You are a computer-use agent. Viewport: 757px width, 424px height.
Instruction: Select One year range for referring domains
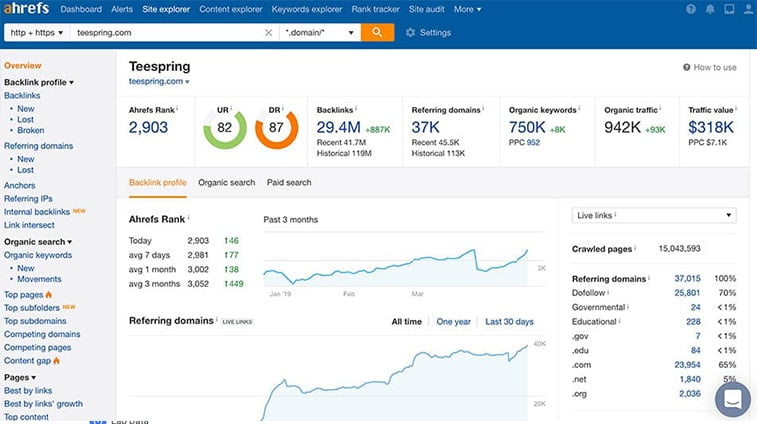point(453,322)
